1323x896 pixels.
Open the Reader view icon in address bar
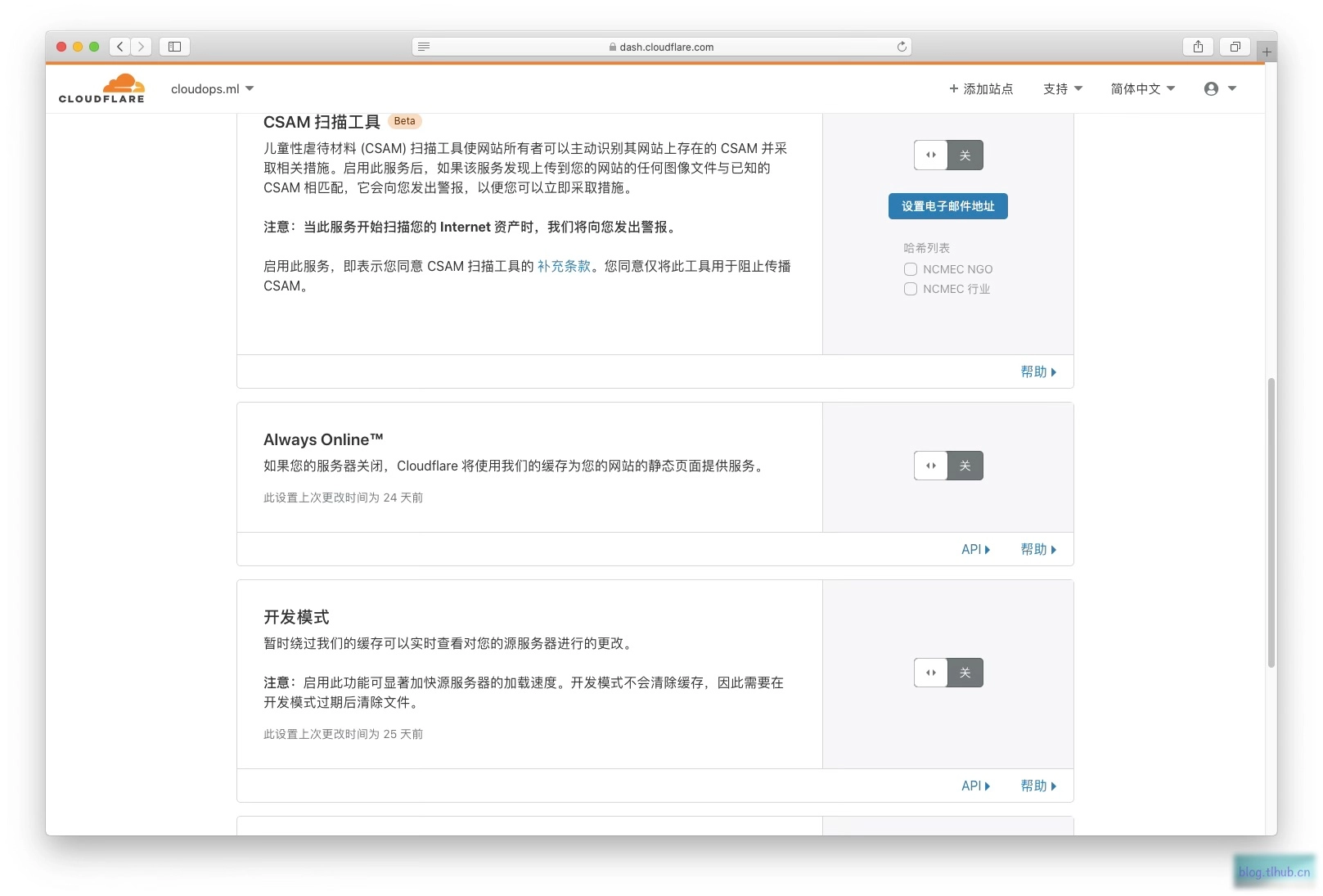click(424, 47)
